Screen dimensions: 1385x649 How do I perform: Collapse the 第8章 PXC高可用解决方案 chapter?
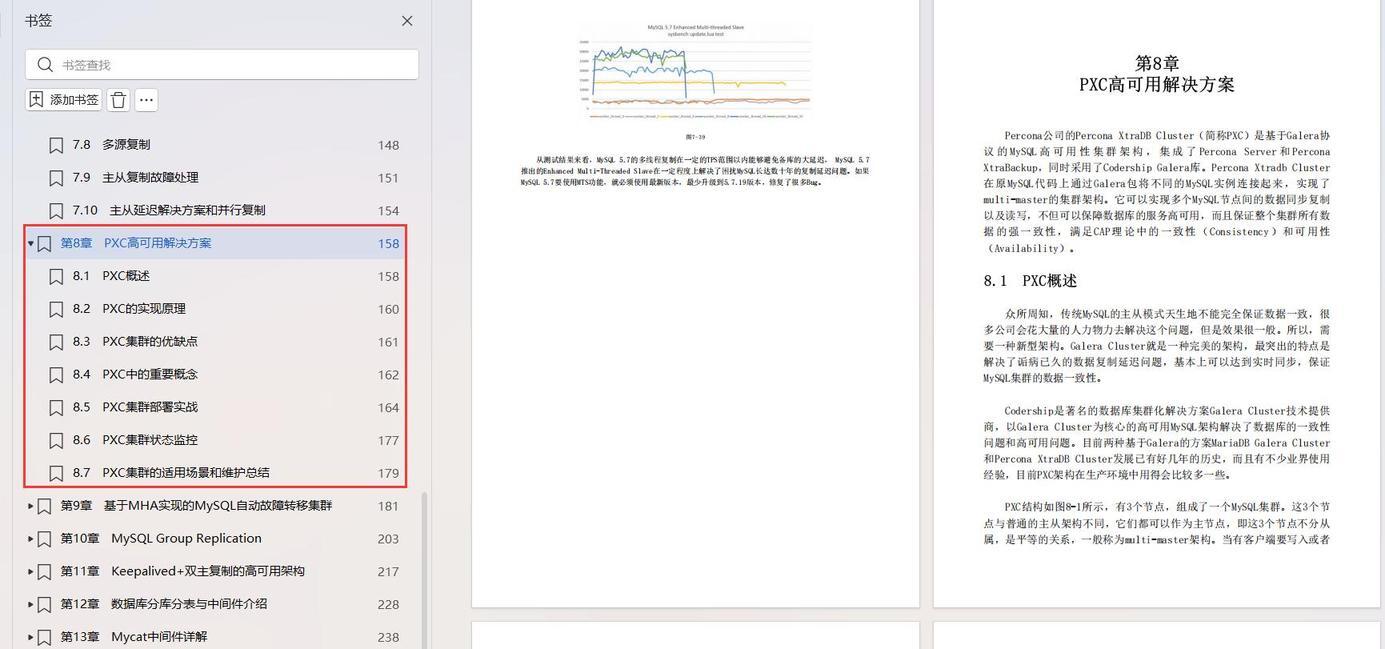click(31, 243)
